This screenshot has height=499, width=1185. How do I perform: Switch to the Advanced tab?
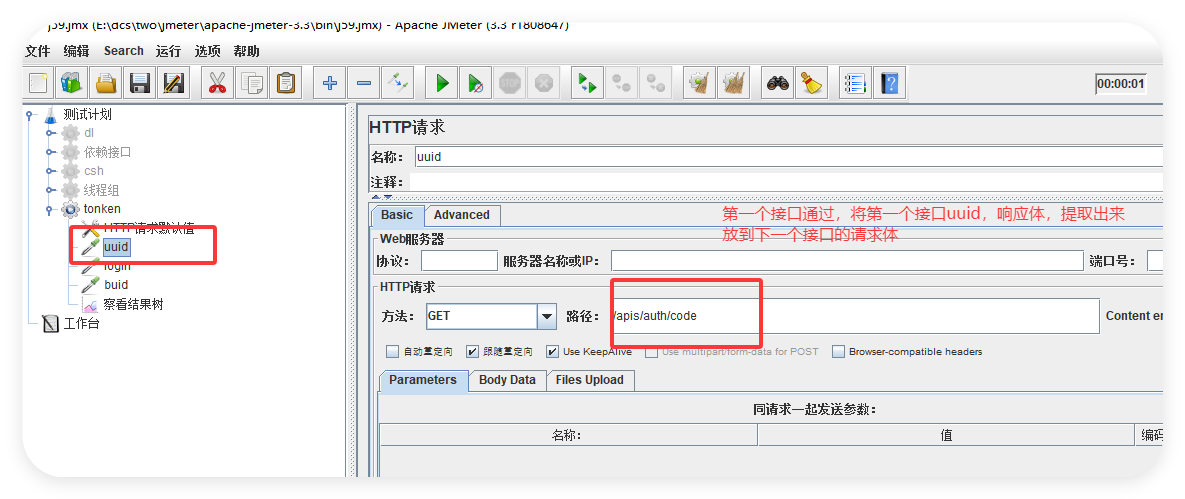coord(462,215)
